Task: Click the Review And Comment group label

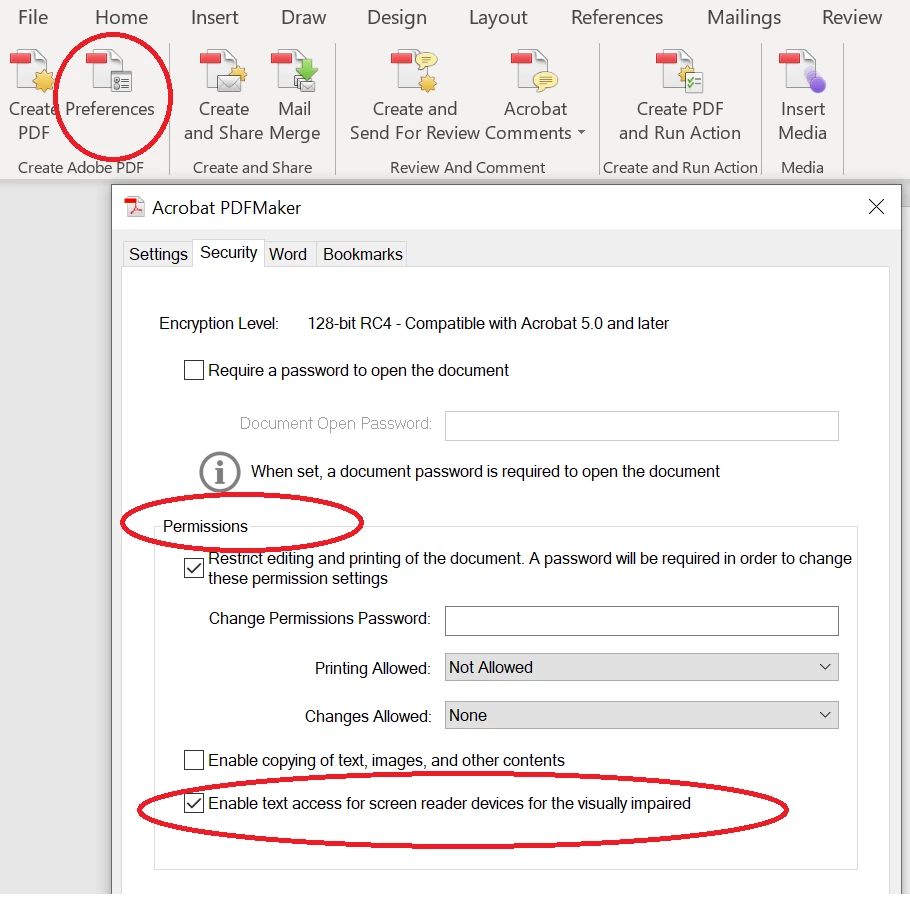Action: [467, 168]
